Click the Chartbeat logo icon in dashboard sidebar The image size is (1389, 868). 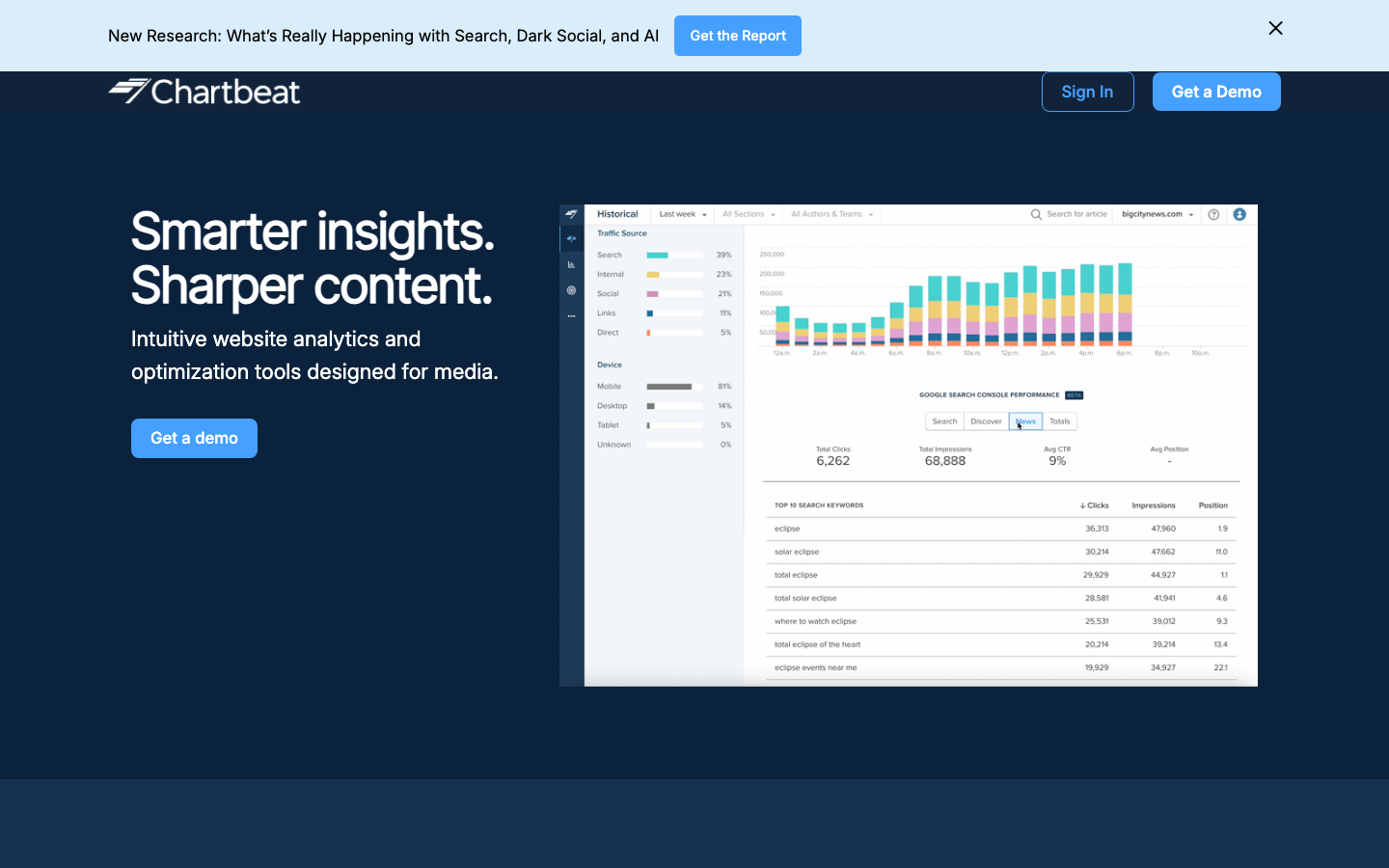pos(571,214)
